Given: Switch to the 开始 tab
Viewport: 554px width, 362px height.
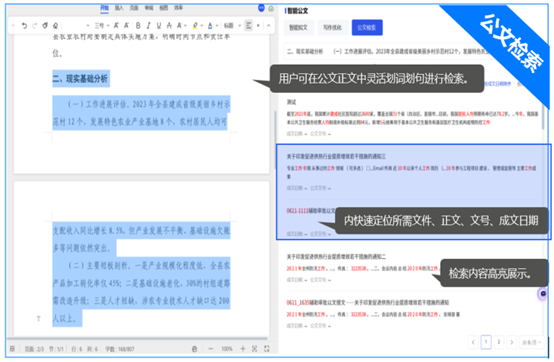Looking at the screenshot, I should click(x=104, y=7).
